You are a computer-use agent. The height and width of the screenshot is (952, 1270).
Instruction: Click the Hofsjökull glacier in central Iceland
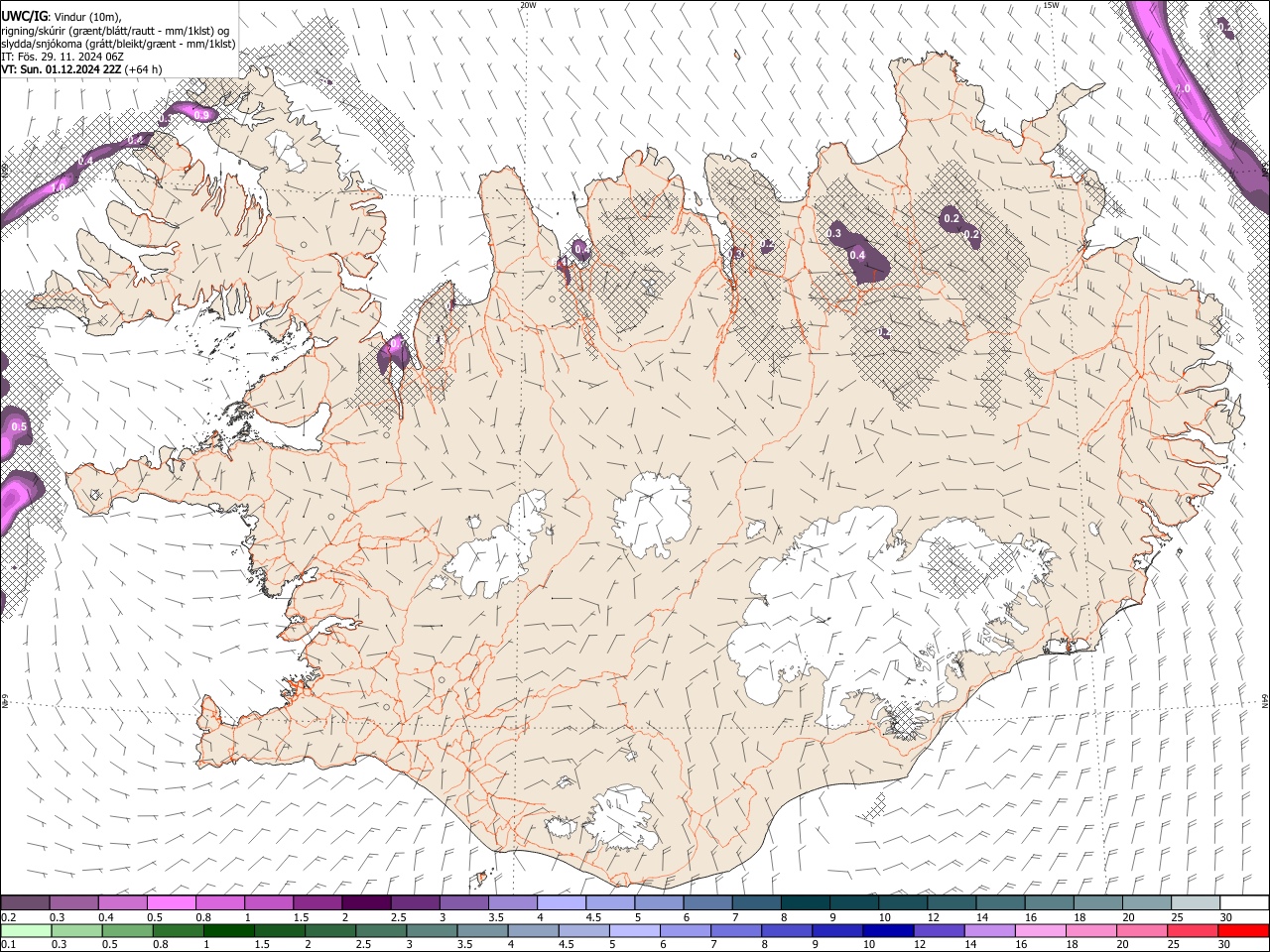click(652, 513)
